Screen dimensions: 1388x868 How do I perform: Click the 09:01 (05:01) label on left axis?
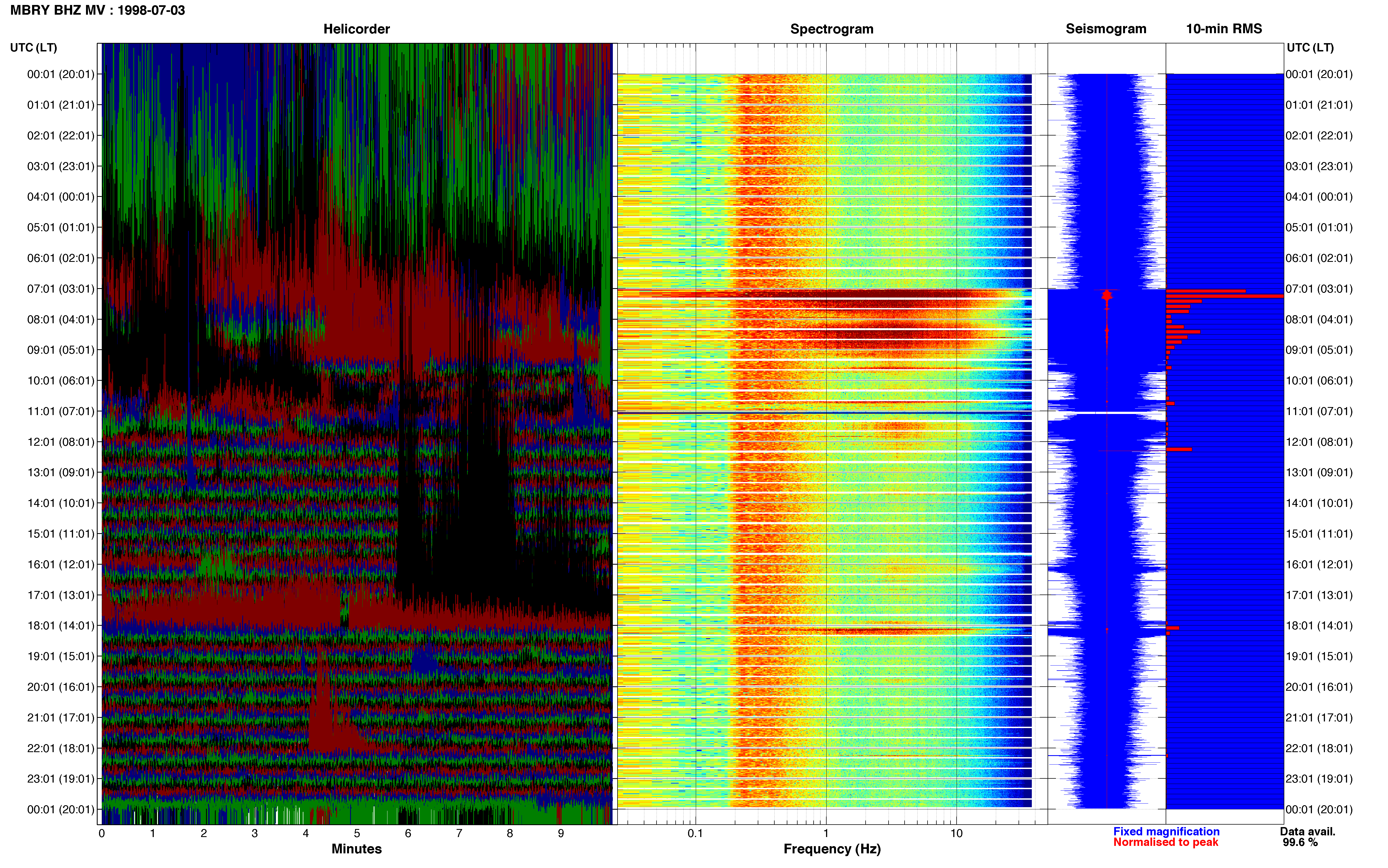[61, 350]
